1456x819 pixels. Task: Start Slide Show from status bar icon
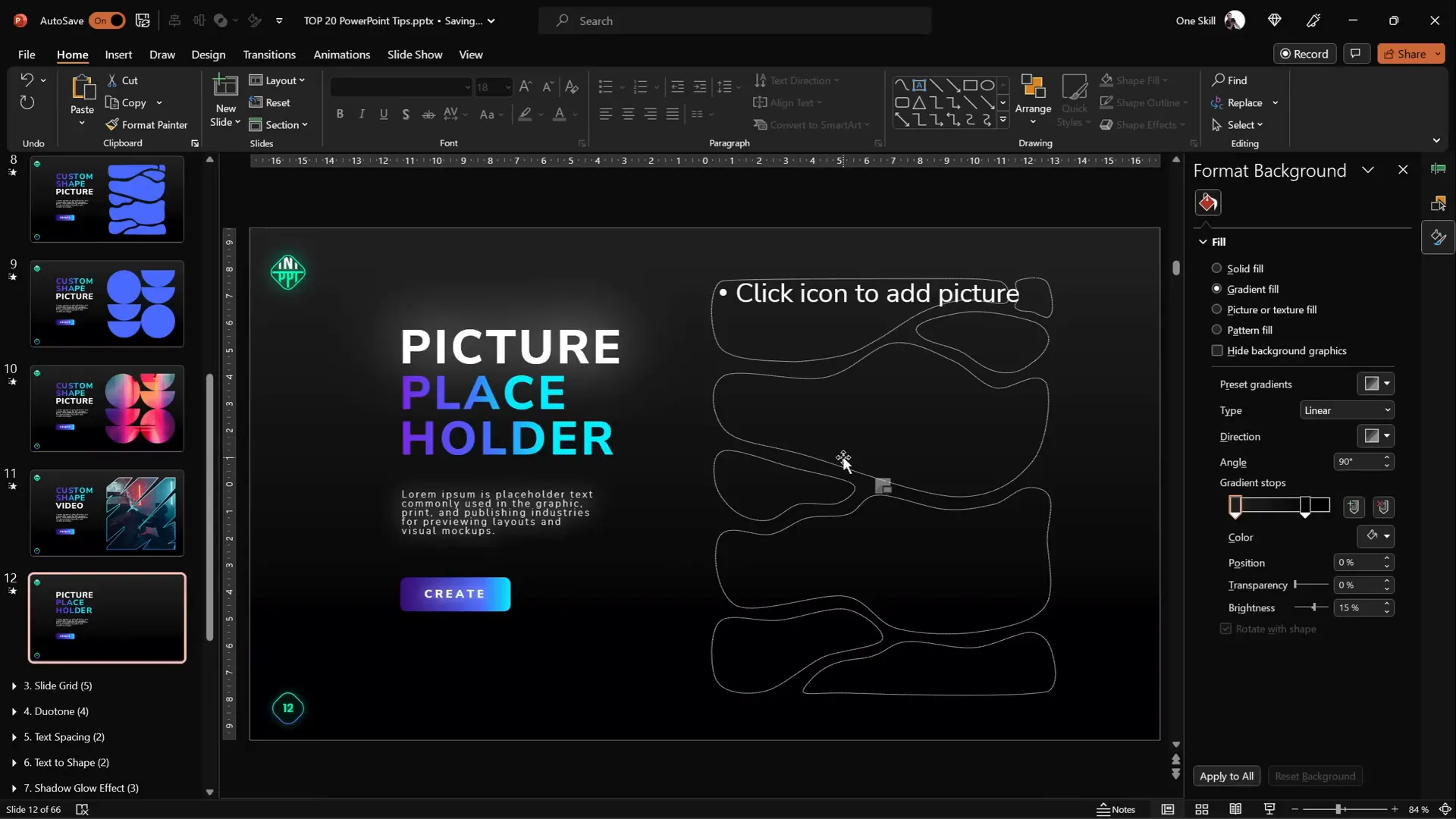click(x=1269, y=809)
